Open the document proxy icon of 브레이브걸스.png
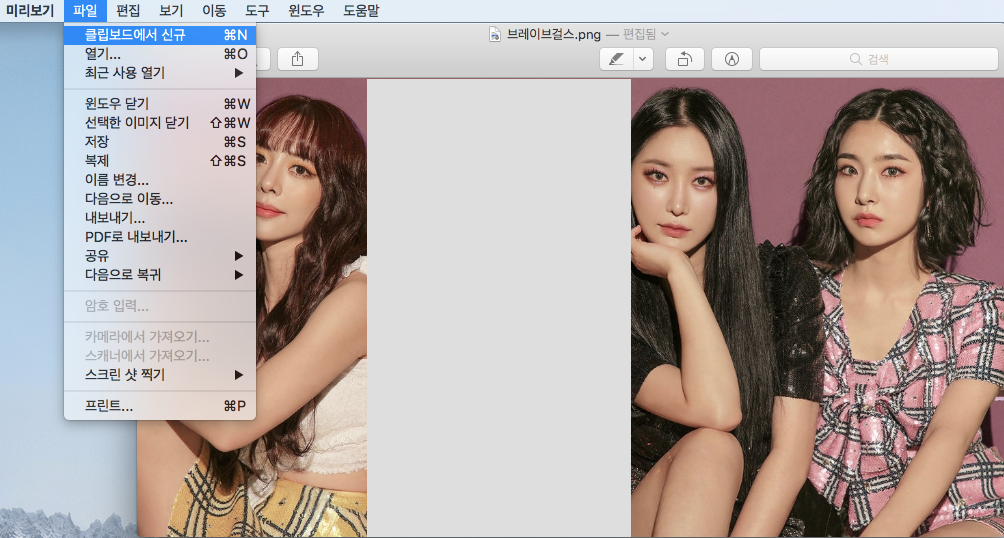 [x=495, y=34]
